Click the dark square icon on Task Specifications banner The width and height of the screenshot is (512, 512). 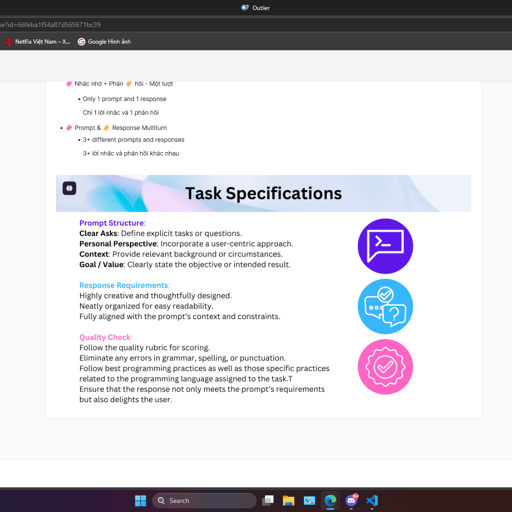pyautogui.click(x=69, y=188)
